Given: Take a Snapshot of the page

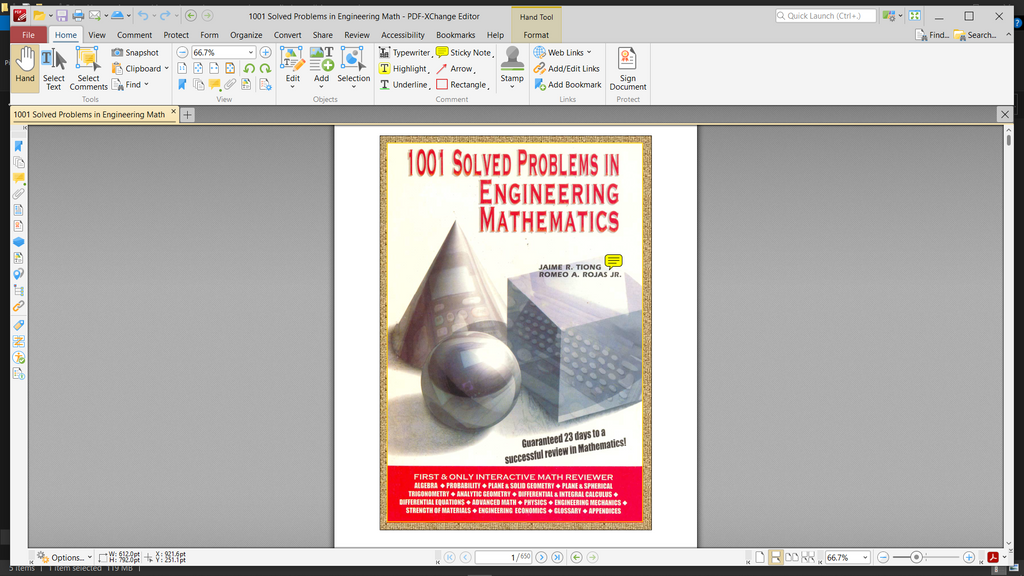Looking at the screenshot, I should [x=135, y=52].
